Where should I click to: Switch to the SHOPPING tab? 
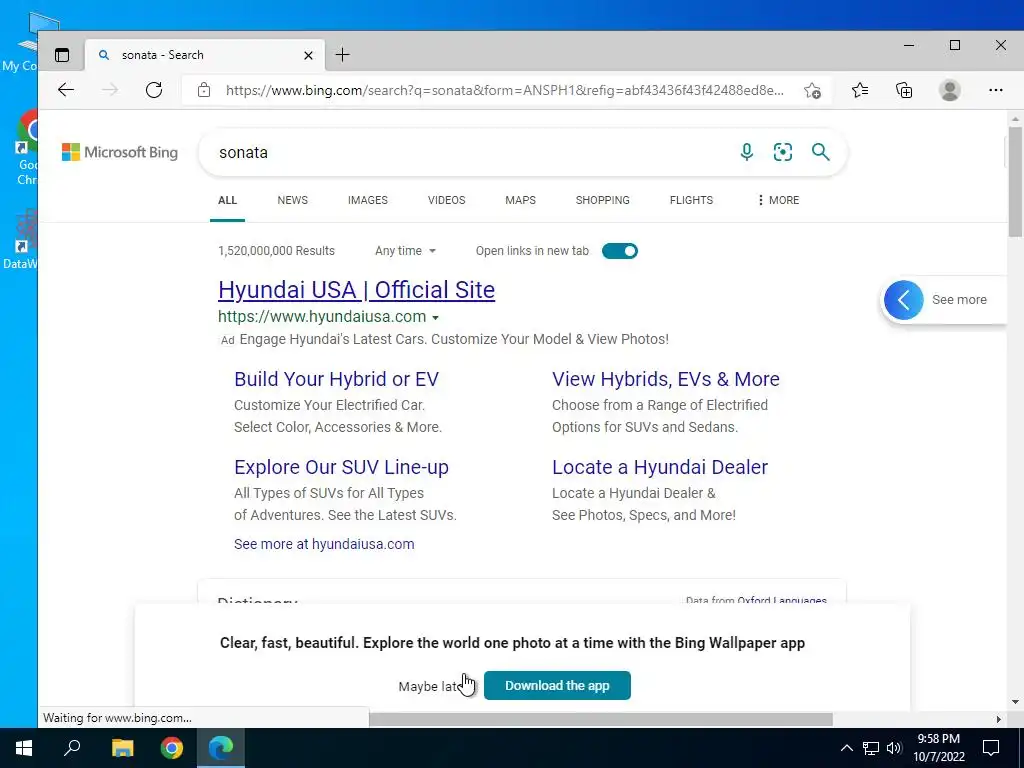click(x=603, y=200)
